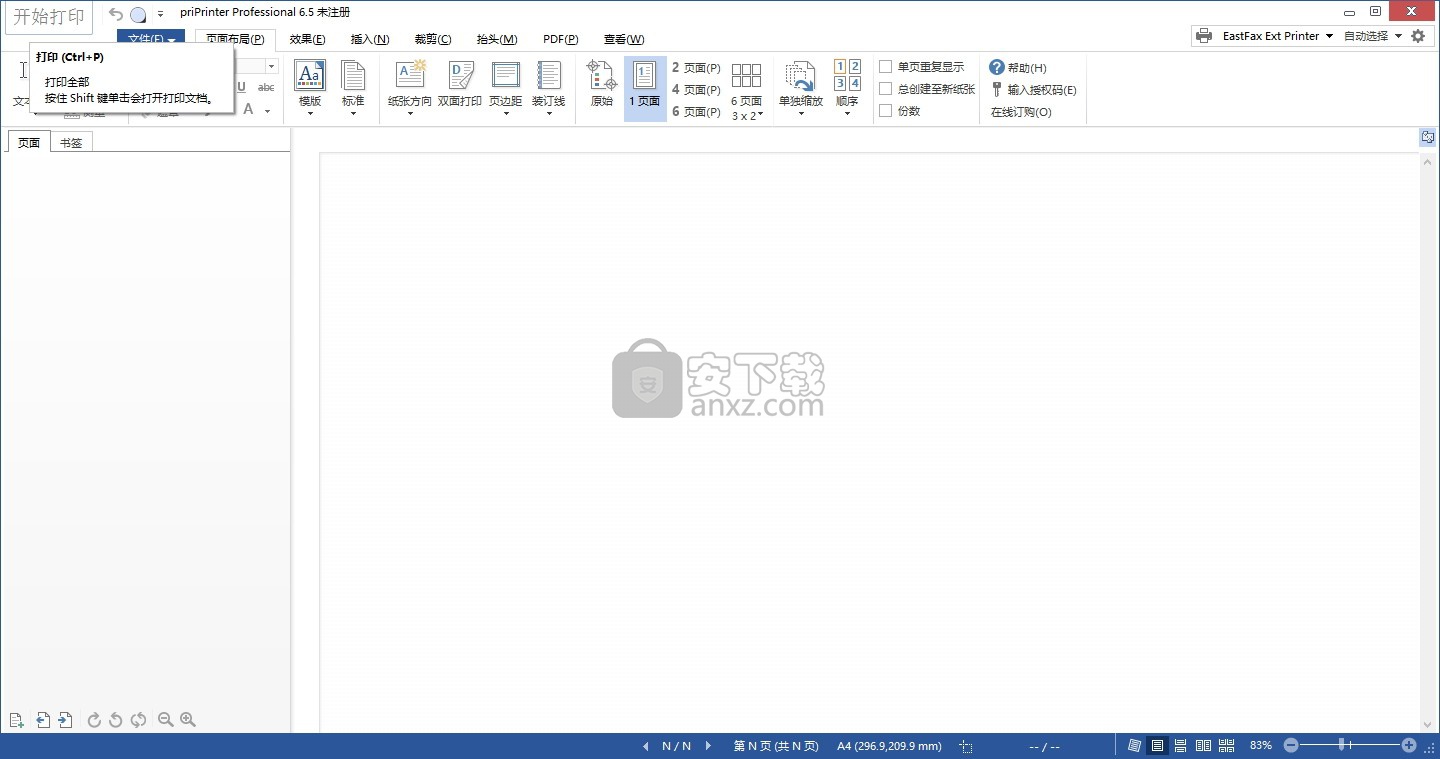Click the page export right-arrow icon
Screen dimensions: 1440x759
click(x=65, y=720)
